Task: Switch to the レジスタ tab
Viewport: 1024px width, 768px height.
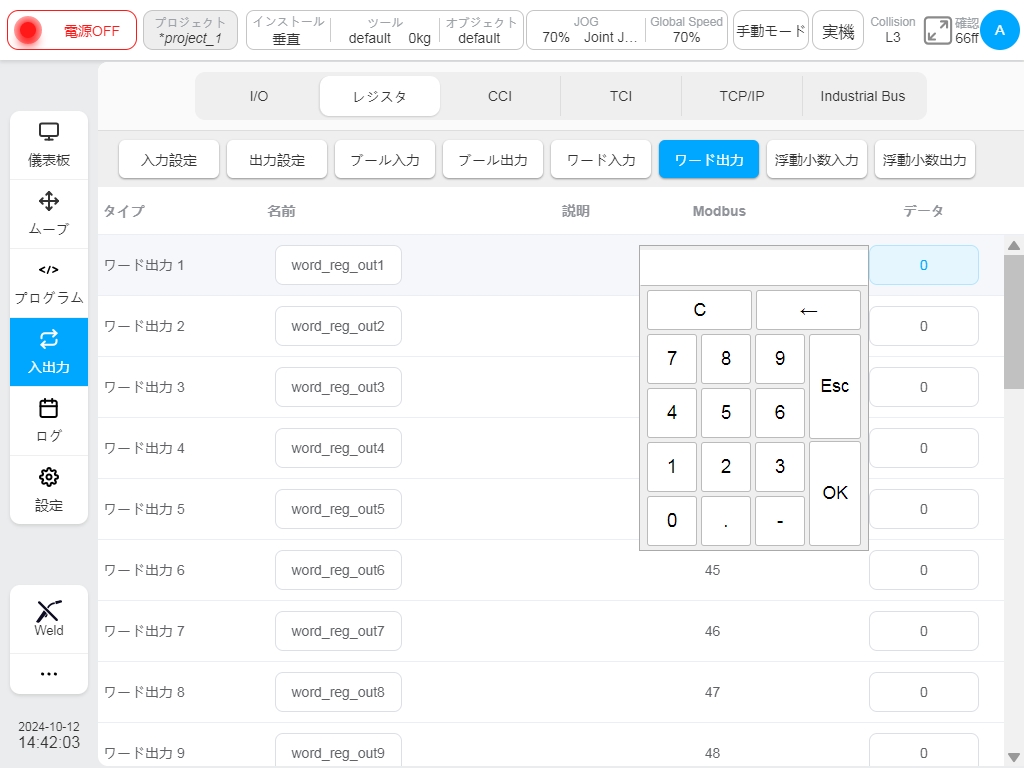Action: click(379, 96)
